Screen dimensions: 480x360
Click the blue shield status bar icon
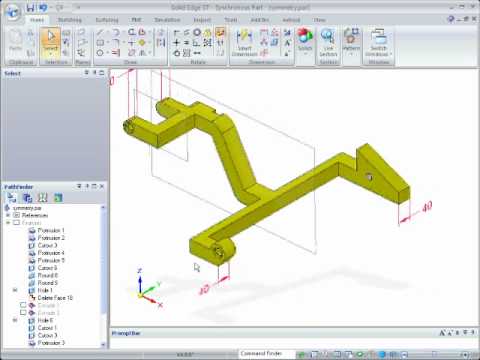pyautogui.click(x=383, y=354)
